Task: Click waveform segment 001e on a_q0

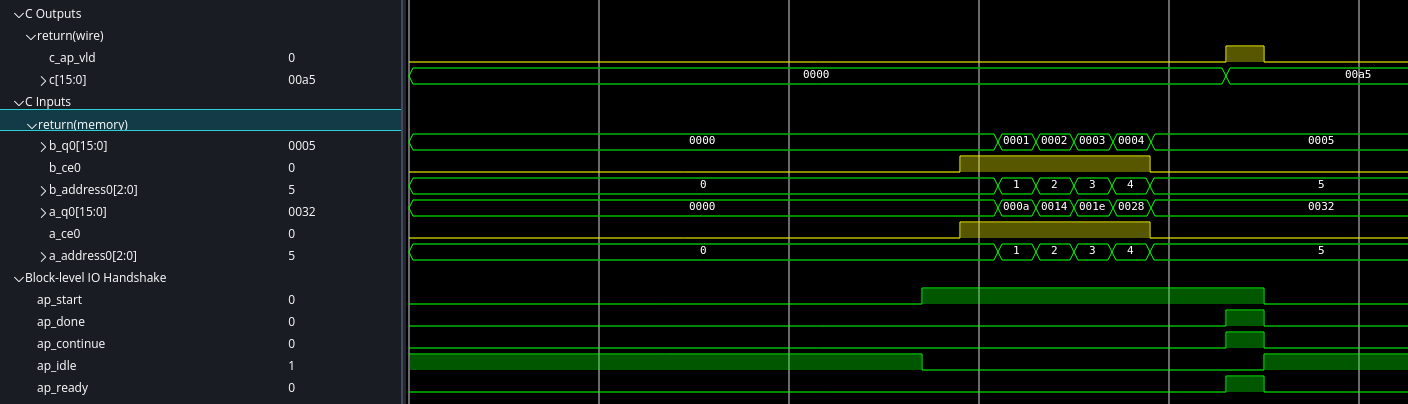Action: point(1092,207)
